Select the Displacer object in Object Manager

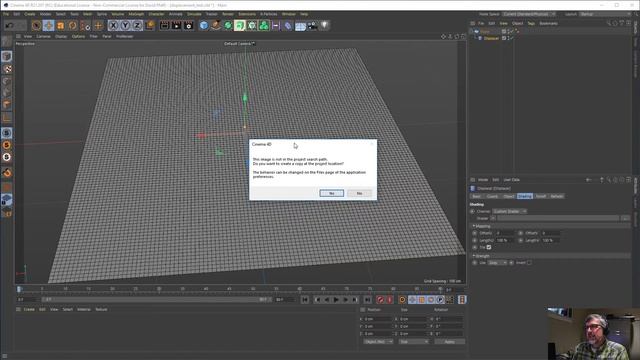(x=491, y=38)
